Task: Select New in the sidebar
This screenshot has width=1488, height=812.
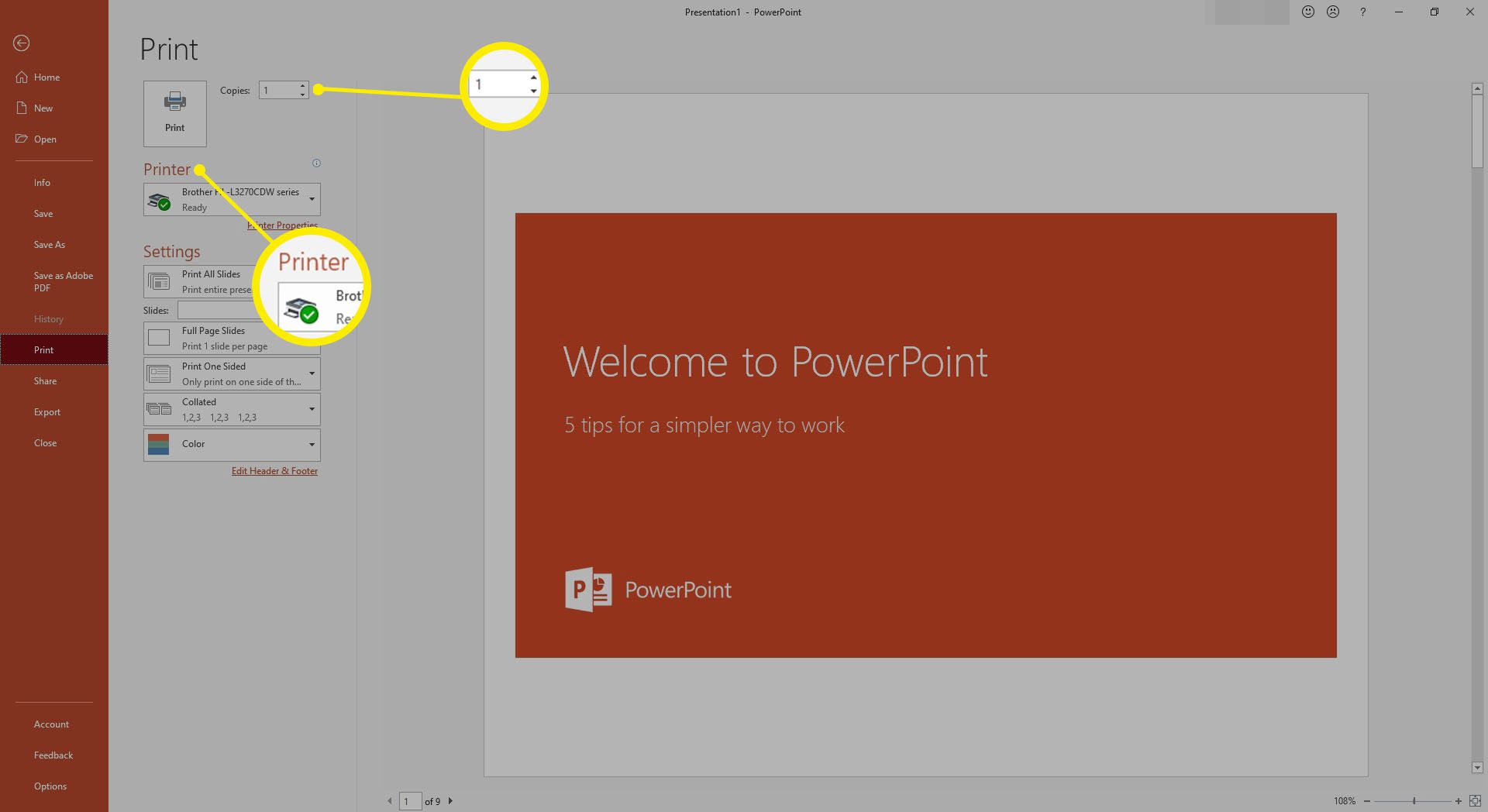Action: point(54,108)
